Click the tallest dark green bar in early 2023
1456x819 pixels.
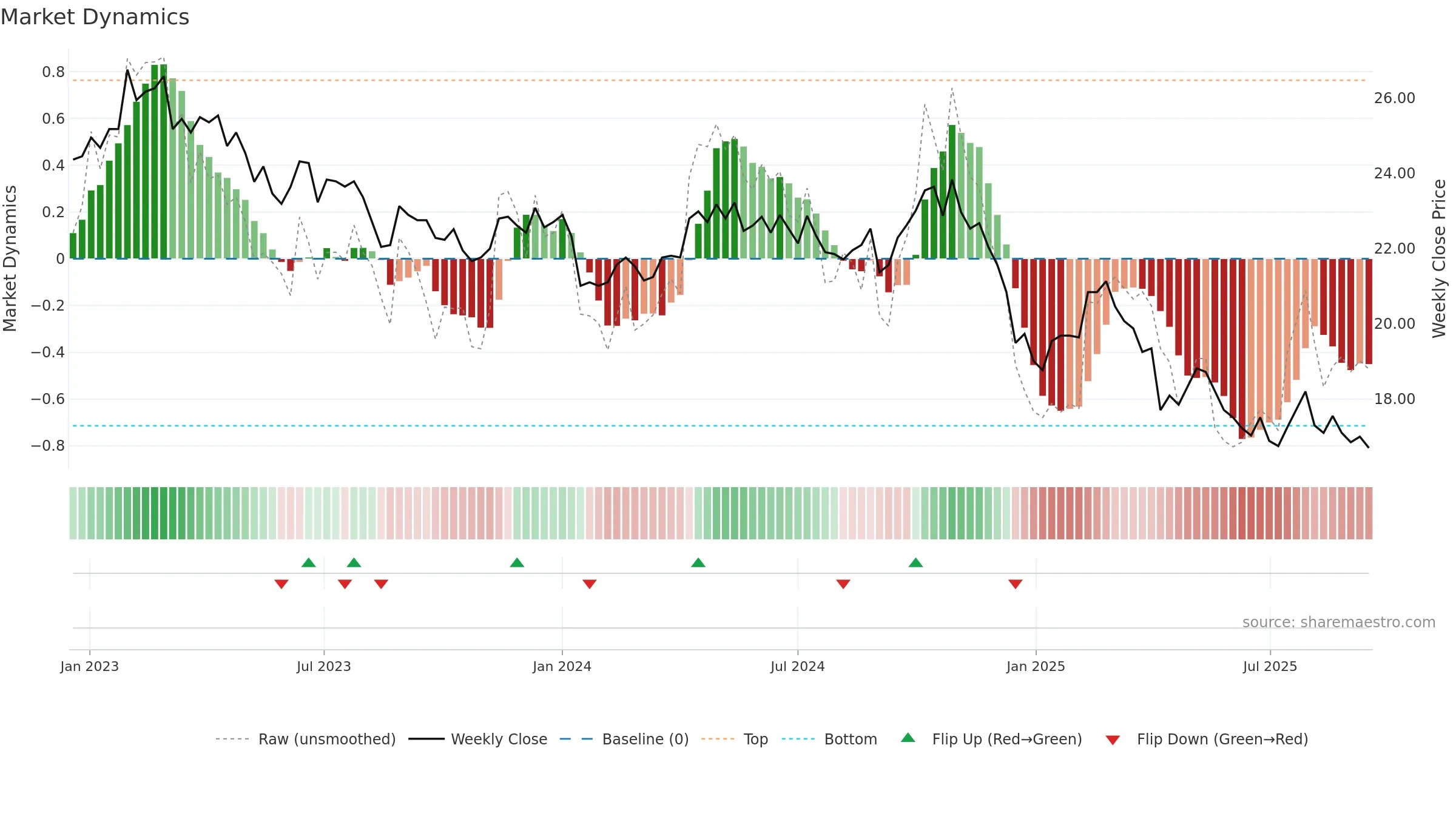tap(164, 161)
